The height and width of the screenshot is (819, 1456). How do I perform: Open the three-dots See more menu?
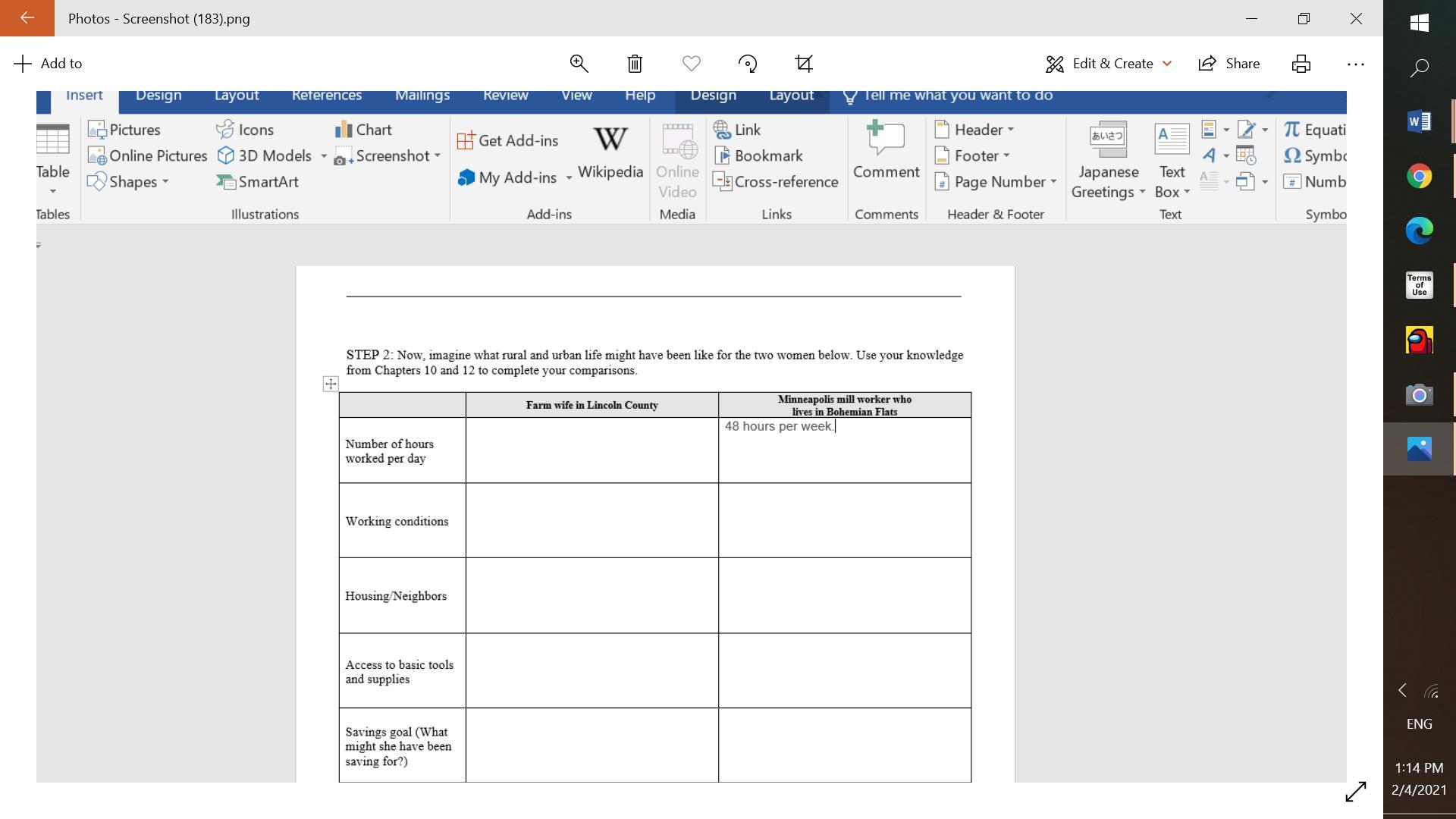[1355, 64]
